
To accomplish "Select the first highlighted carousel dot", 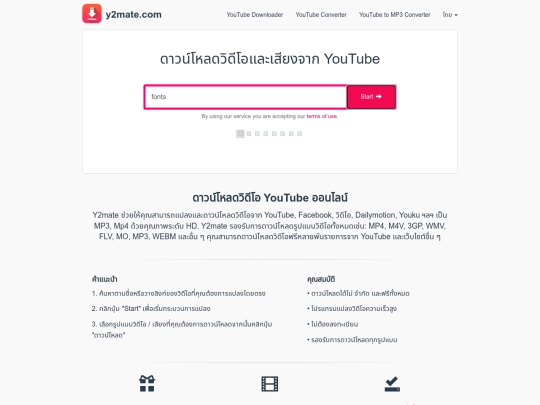I will tap(240, 134).
